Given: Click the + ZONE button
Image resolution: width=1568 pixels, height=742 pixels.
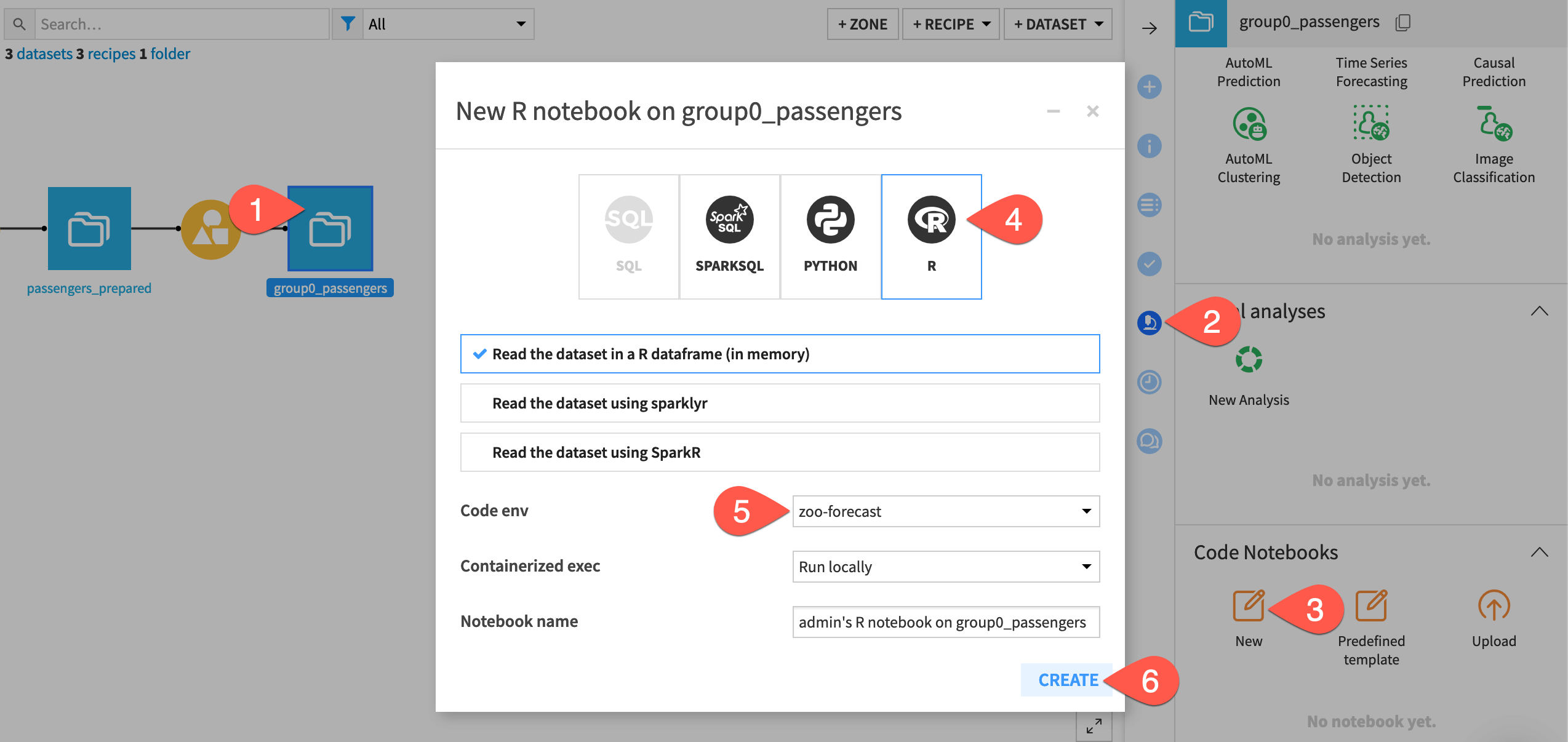Looking at the screenshot, I should click(x=863, y=24).
